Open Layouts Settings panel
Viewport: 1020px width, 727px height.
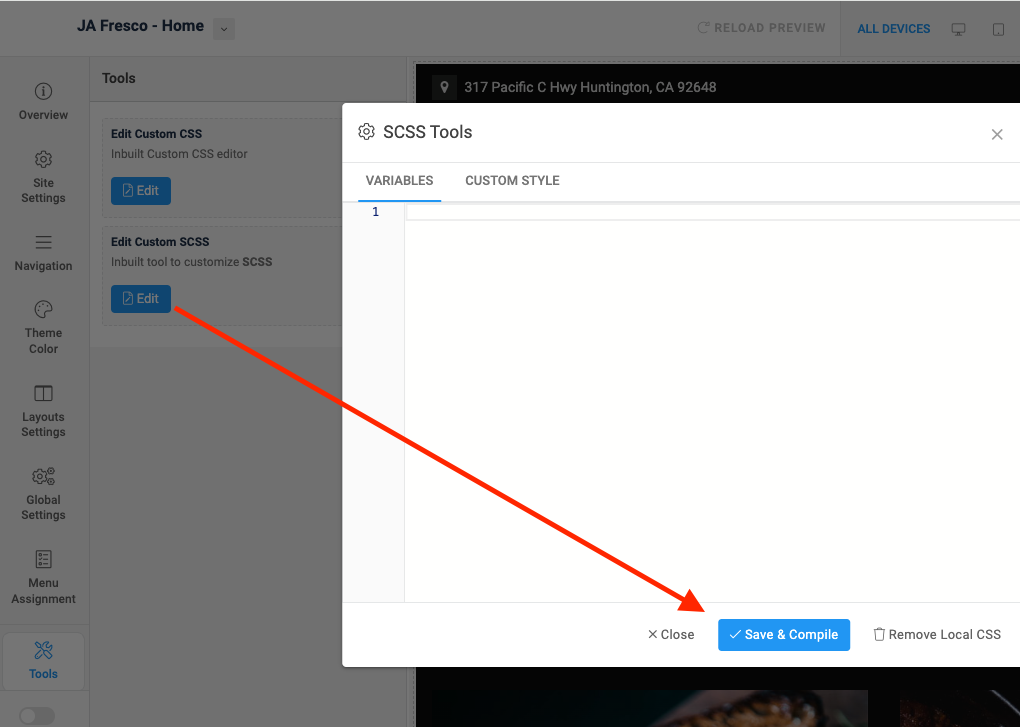click(x=43, y=411)
